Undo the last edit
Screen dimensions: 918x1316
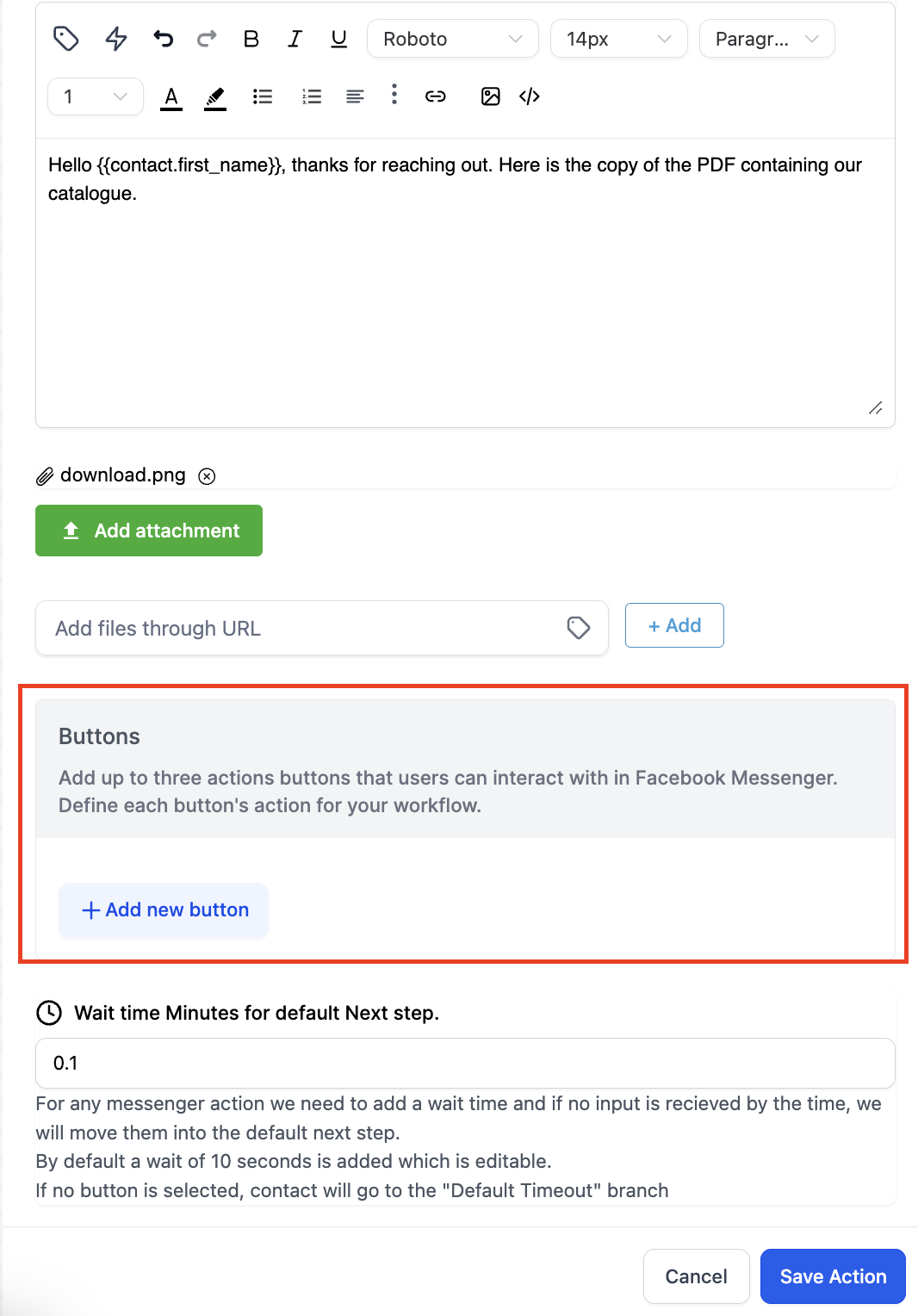point(163,39)
